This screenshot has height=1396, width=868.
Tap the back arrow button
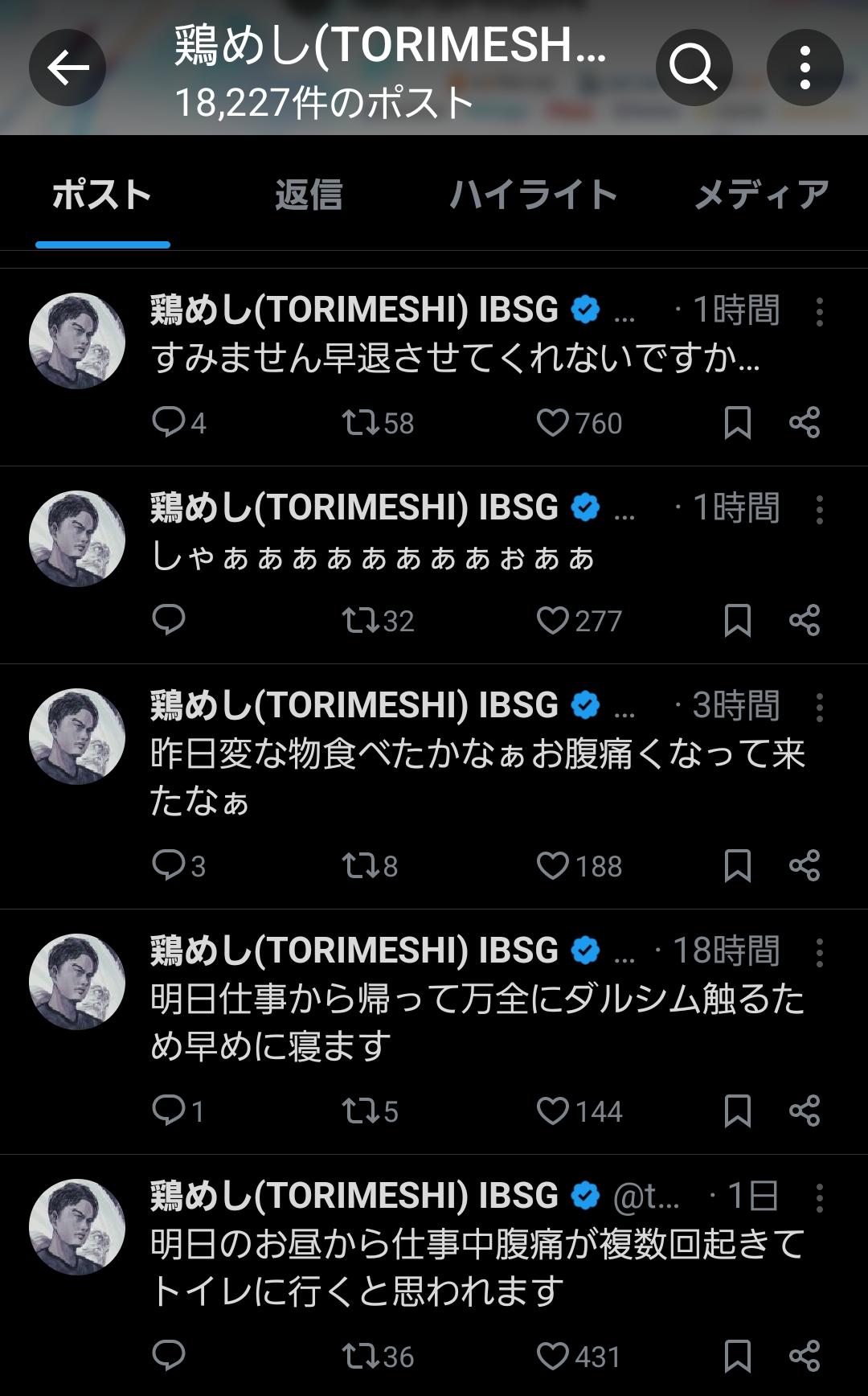point(68,68)
